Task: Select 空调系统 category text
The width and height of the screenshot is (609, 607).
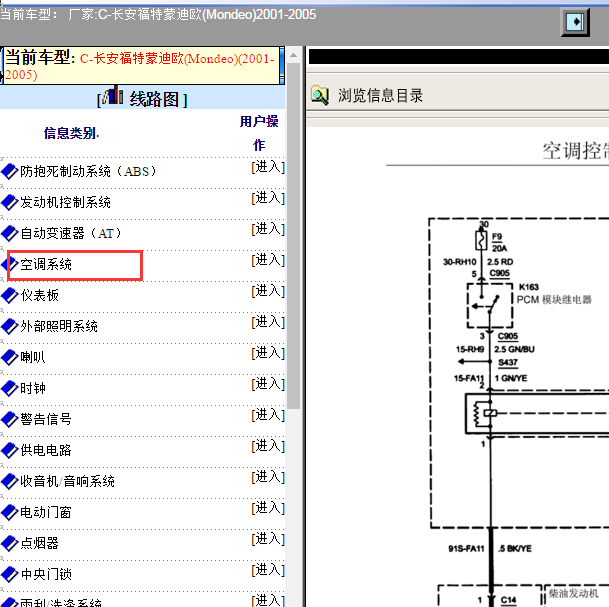Action: [46, 264]
